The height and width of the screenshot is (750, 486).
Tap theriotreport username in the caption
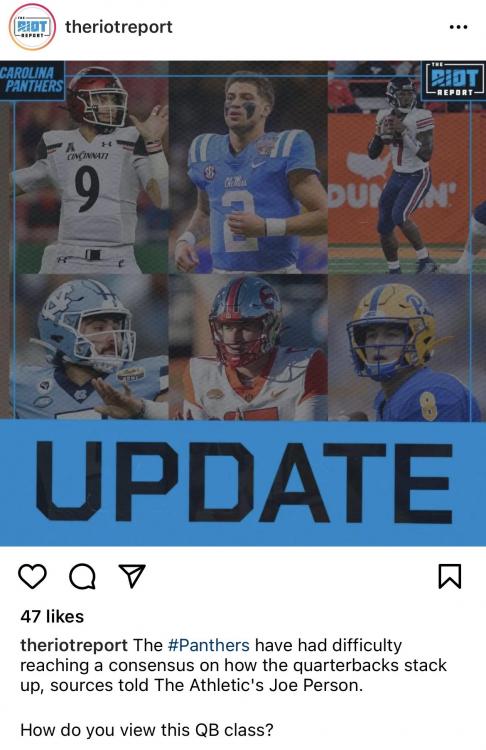[74, 645]
